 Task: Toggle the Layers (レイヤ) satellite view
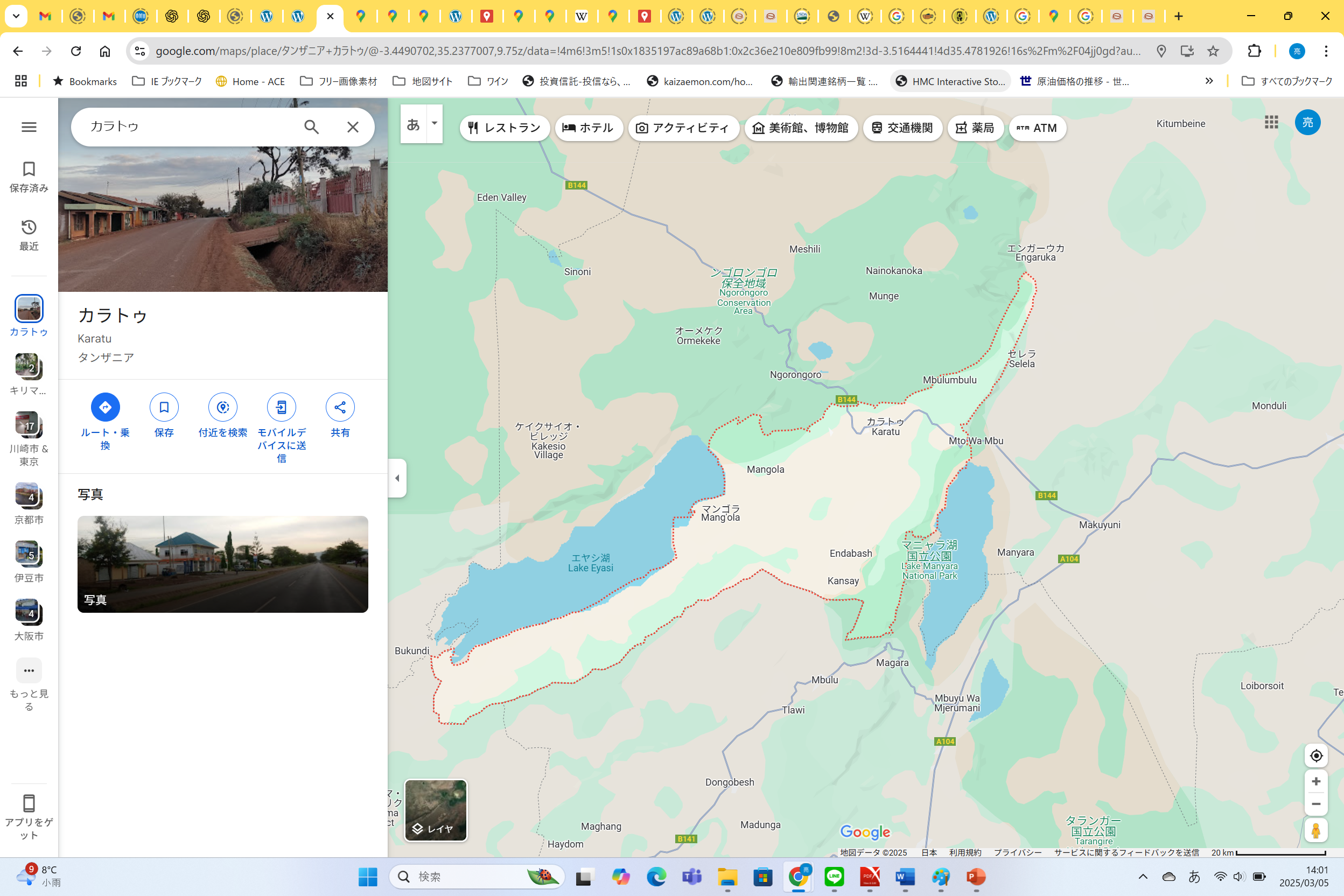coord(436,810)
